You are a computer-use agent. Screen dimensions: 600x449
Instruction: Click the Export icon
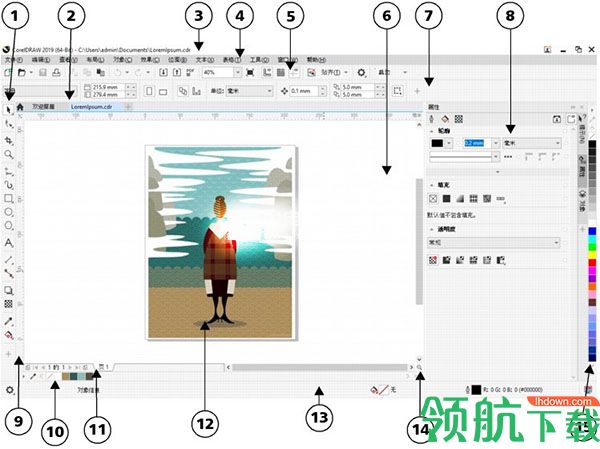tap(177, 72)
